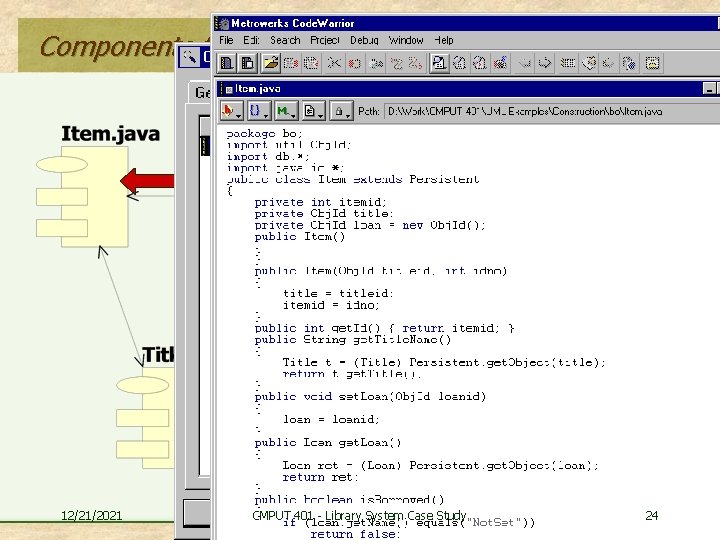720x540 pixels.
Task: Click the slide number 24
Action: [x=652, y=515]
